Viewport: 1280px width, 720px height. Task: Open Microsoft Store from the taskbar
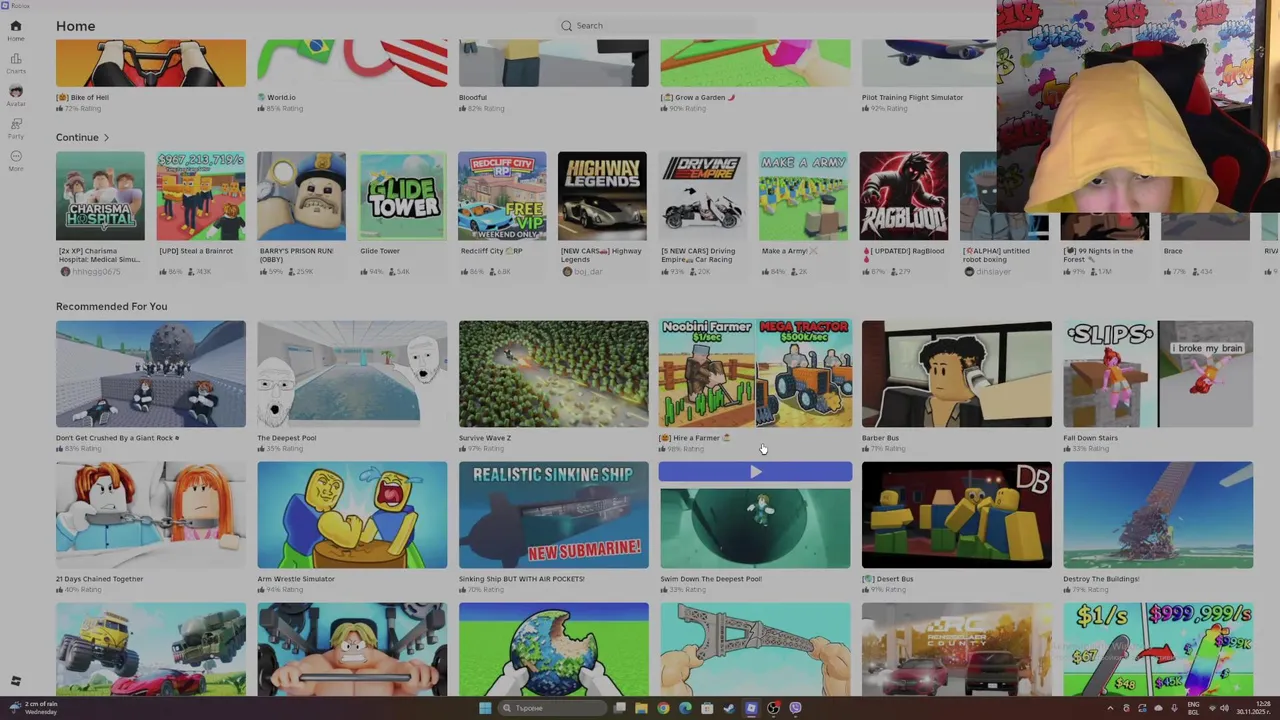click(707, 708)
